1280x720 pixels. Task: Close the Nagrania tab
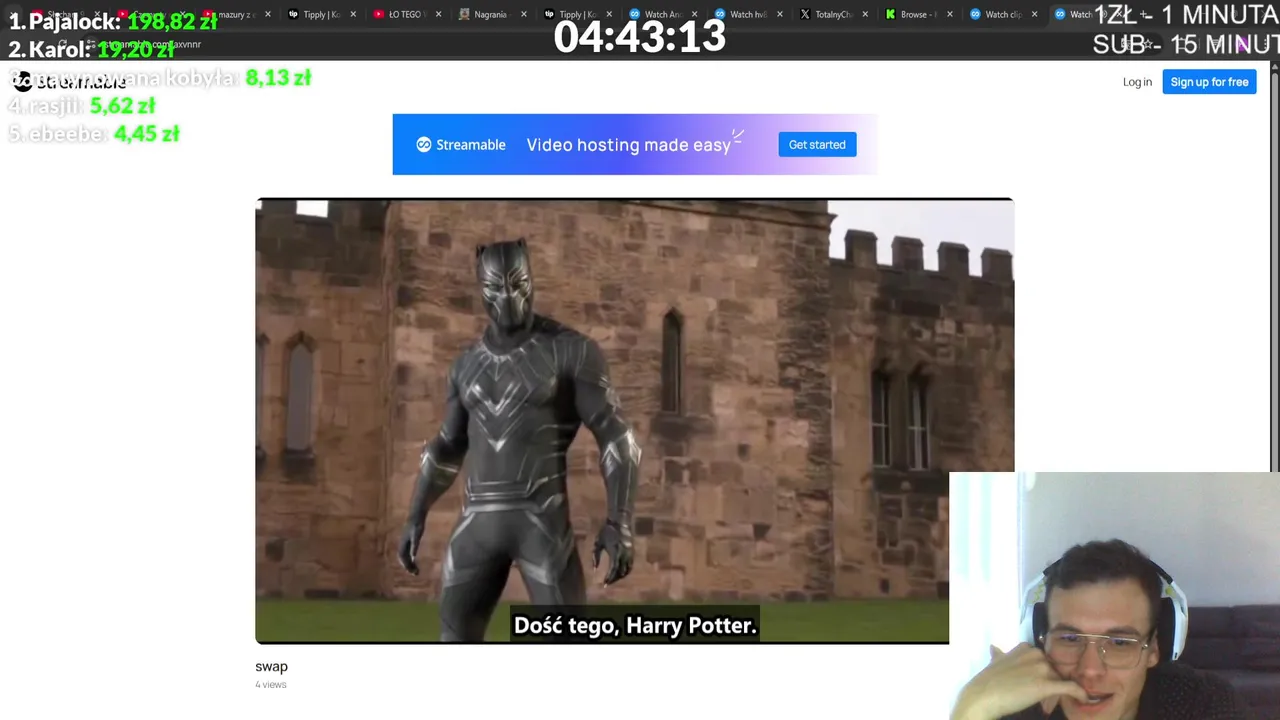(x=524, y=15)
